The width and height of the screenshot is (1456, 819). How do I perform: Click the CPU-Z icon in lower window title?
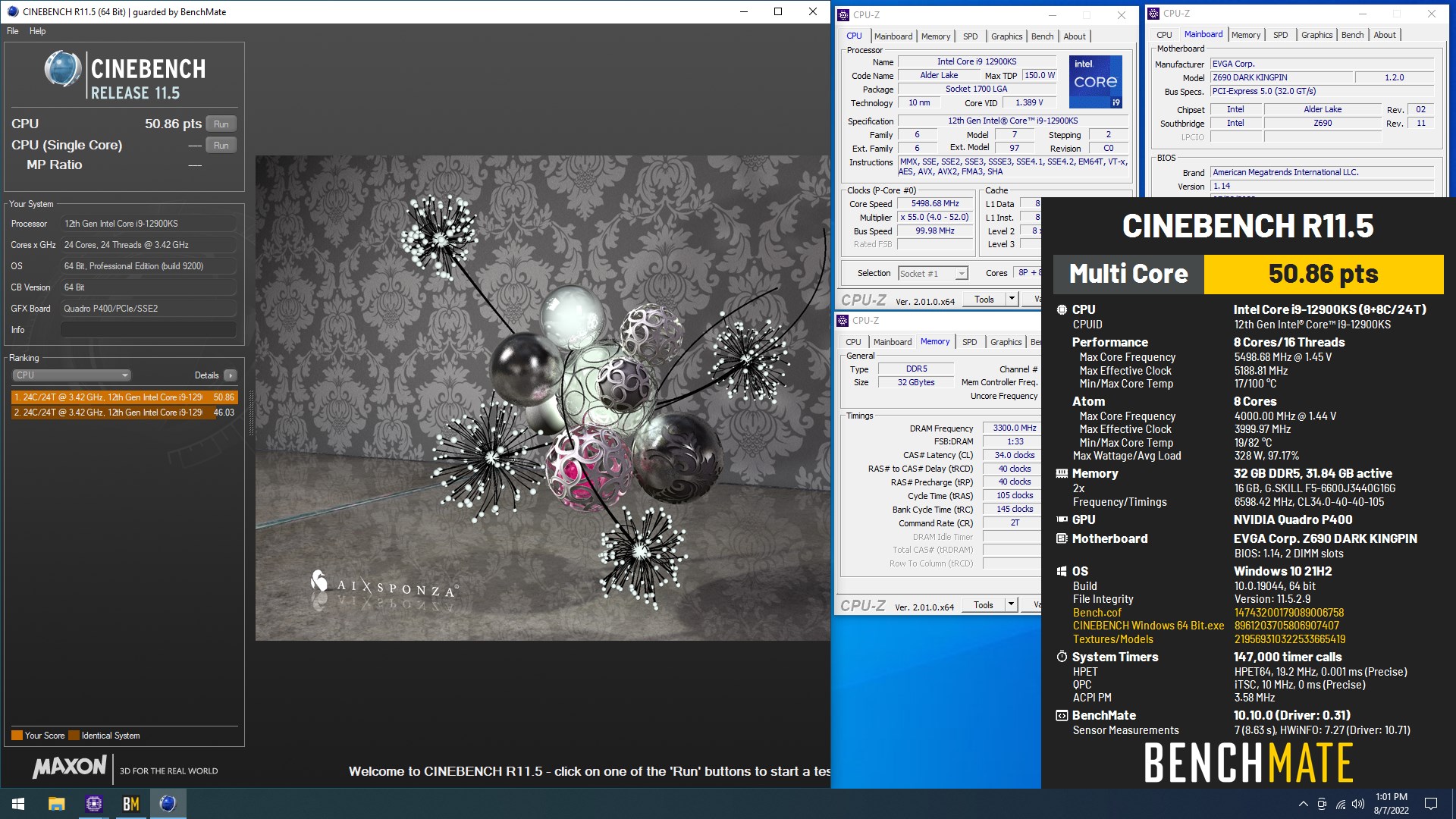point(843,321)
